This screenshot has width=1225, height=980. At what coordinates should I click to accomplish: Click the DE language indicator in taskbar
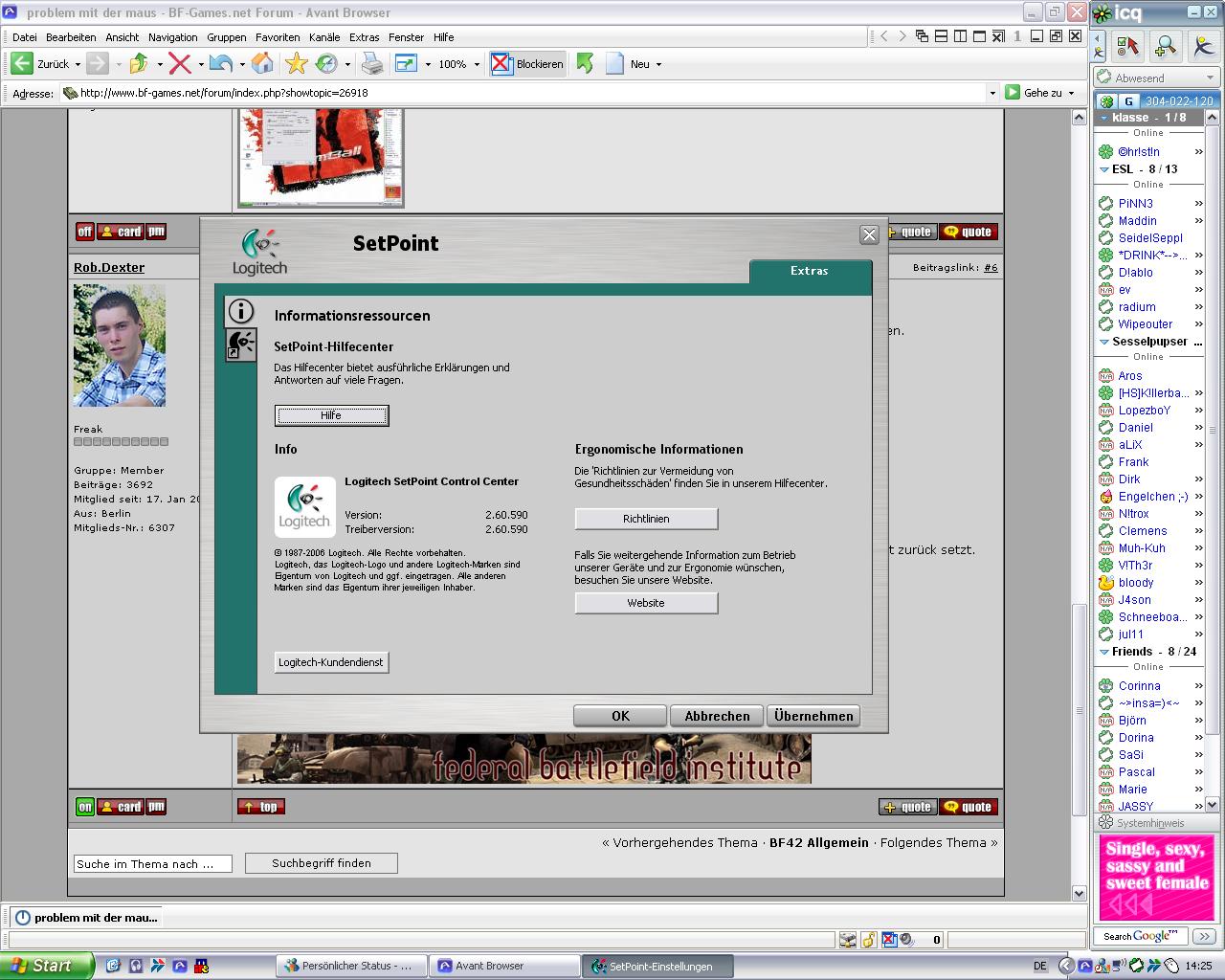click(x=1040, y=967)
